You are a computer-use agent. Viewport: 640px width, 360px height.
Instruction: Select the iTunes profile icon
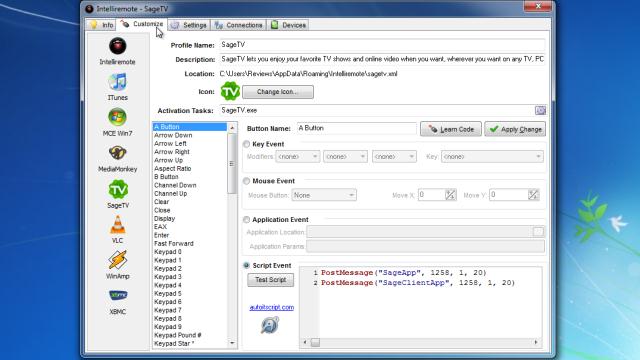tap(118, 82)
